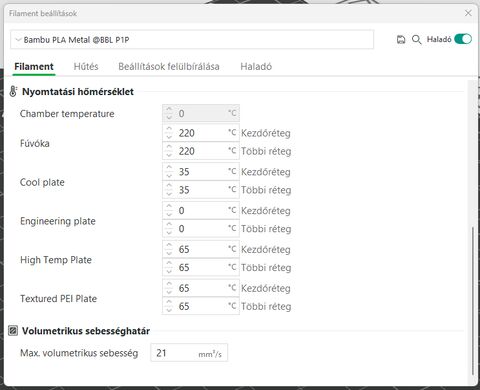
Task: Toggle the Haladó advanced mode switch
Action: click(x=463, y=39)
